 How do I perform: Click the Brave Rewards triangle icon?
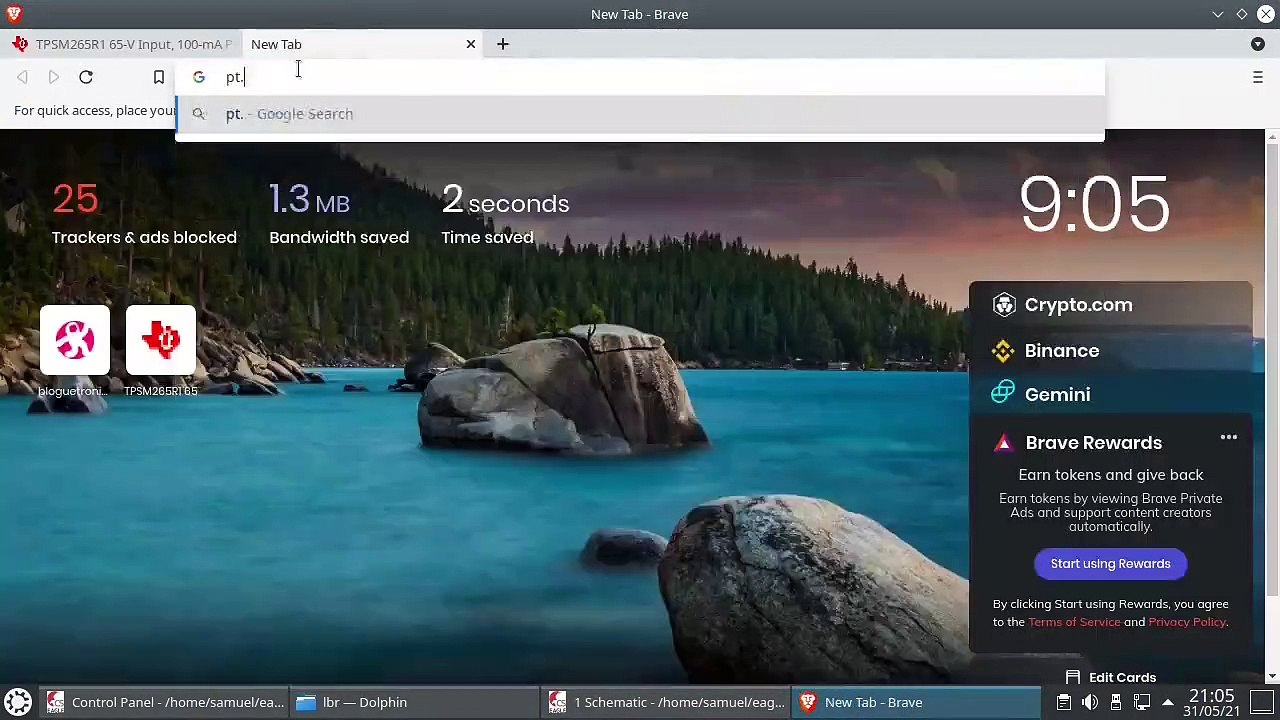tap(1003, 443)
